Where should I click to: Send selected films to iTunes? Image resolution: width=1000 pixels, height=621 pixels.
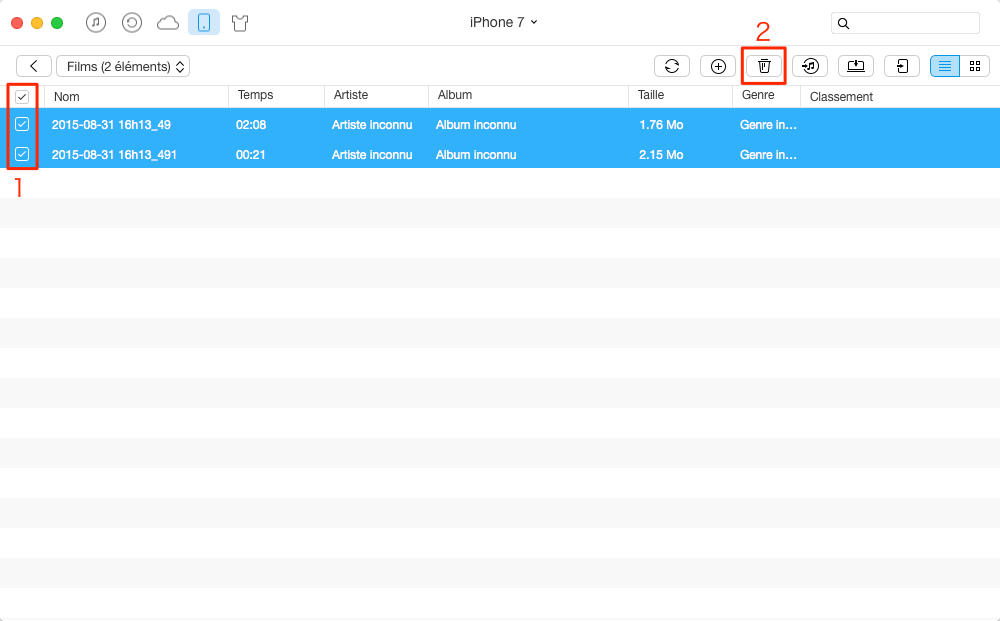[x=810, y=66]
